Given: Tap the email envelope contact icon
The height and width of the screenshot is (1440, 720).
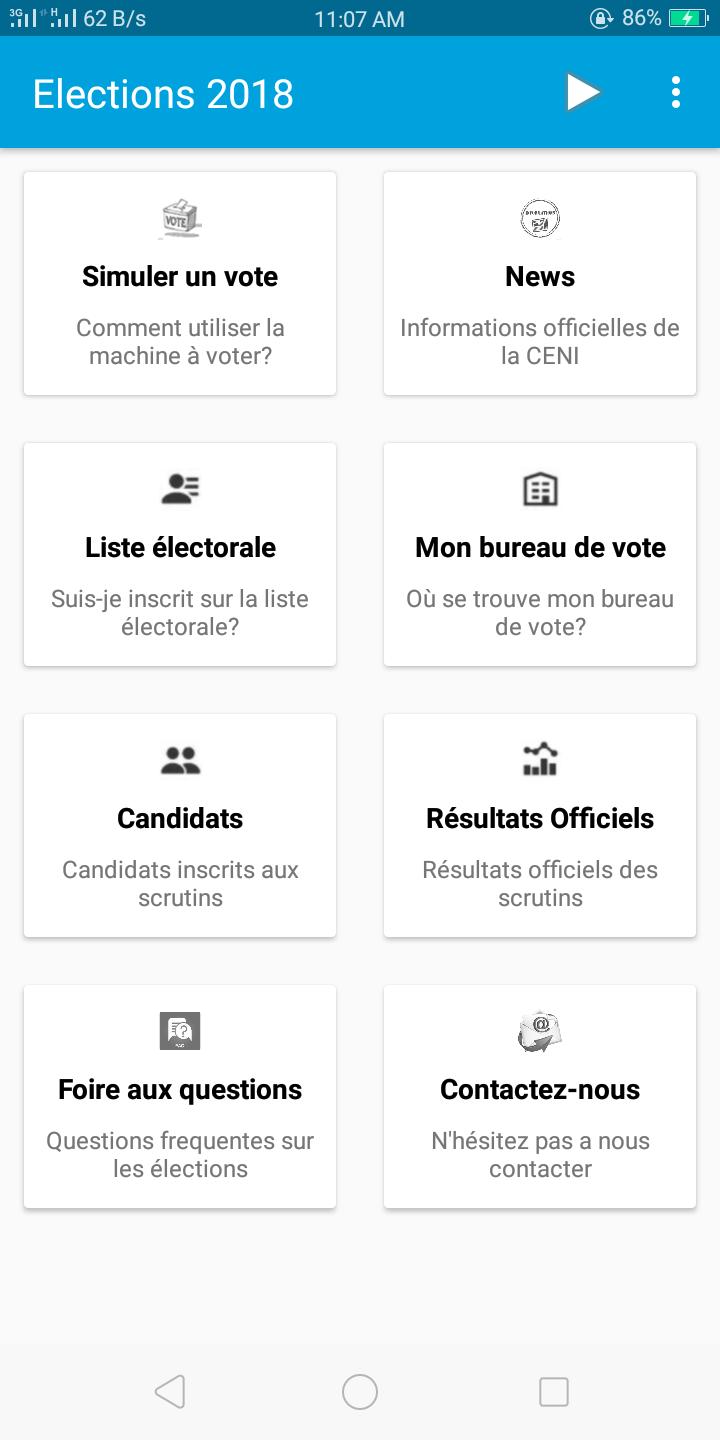Looking at the screenshot, I should tap(540, 1031).
